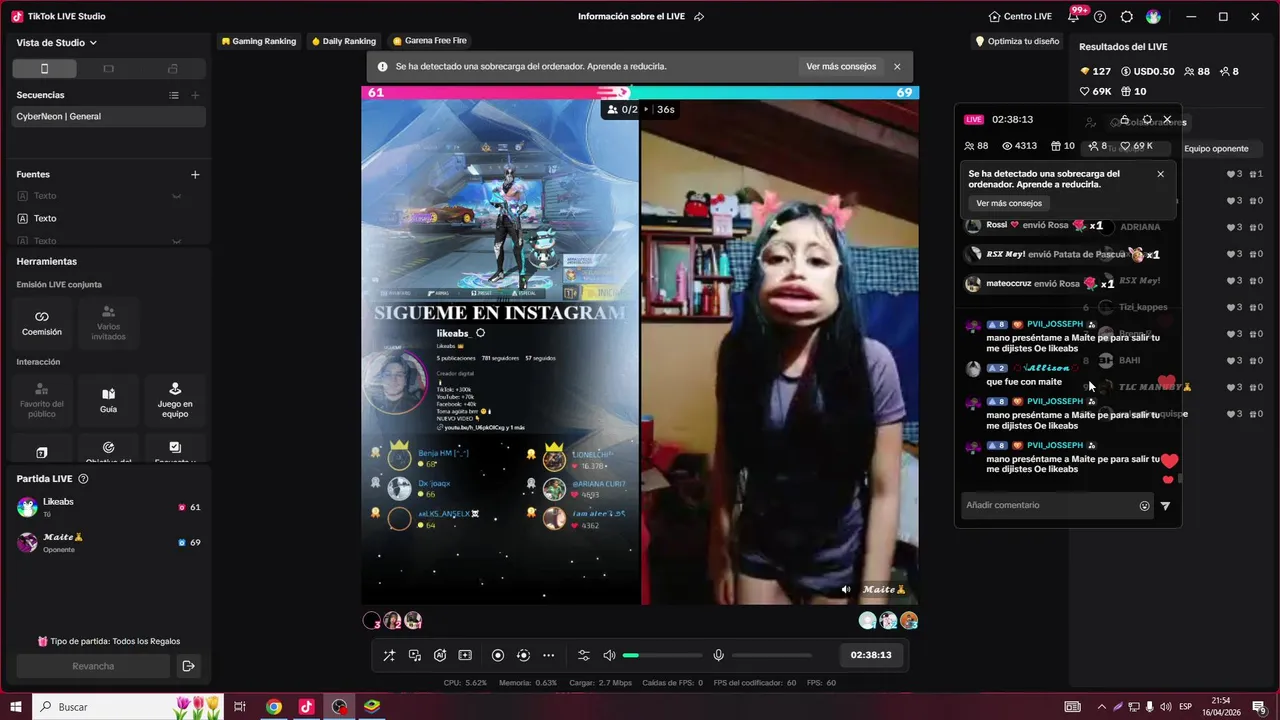Click the exit match icon beside Revancha

[x=188, y=666]
